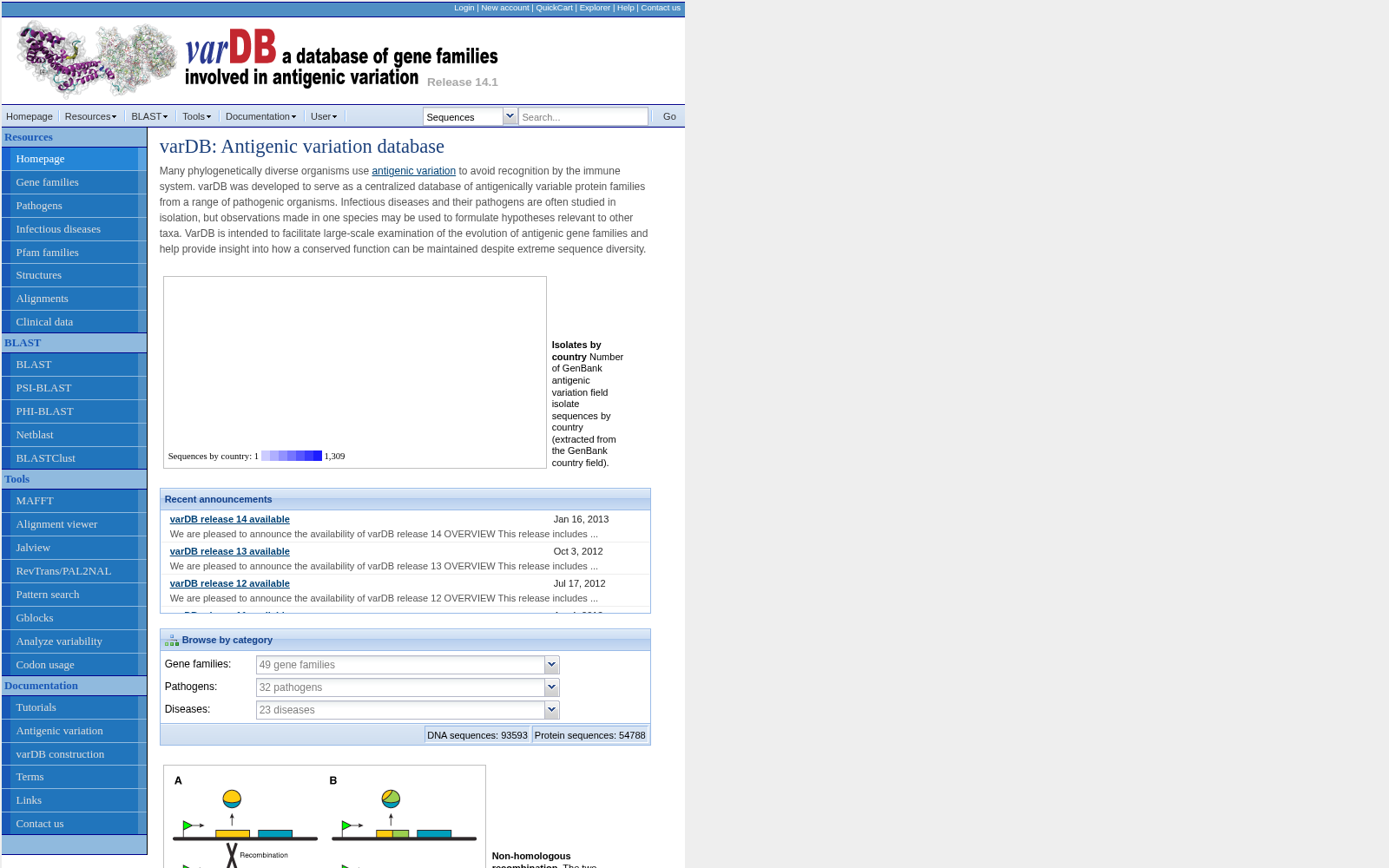This screenshot has width=1389, height=868.
Task: Click the Go search button
Action: (x=669, y=116)
